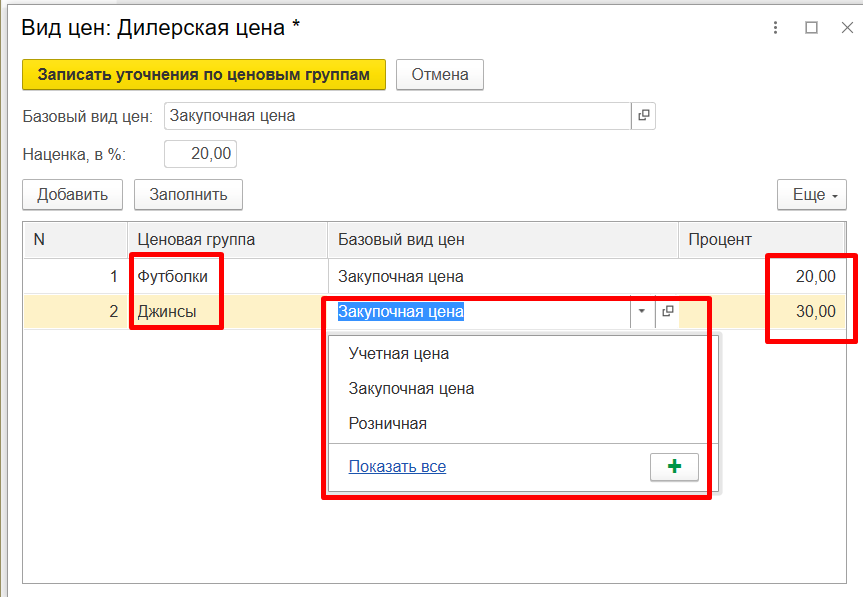863x597 pixels.
Task: Click the Отмена button
Action: [440, 74]
